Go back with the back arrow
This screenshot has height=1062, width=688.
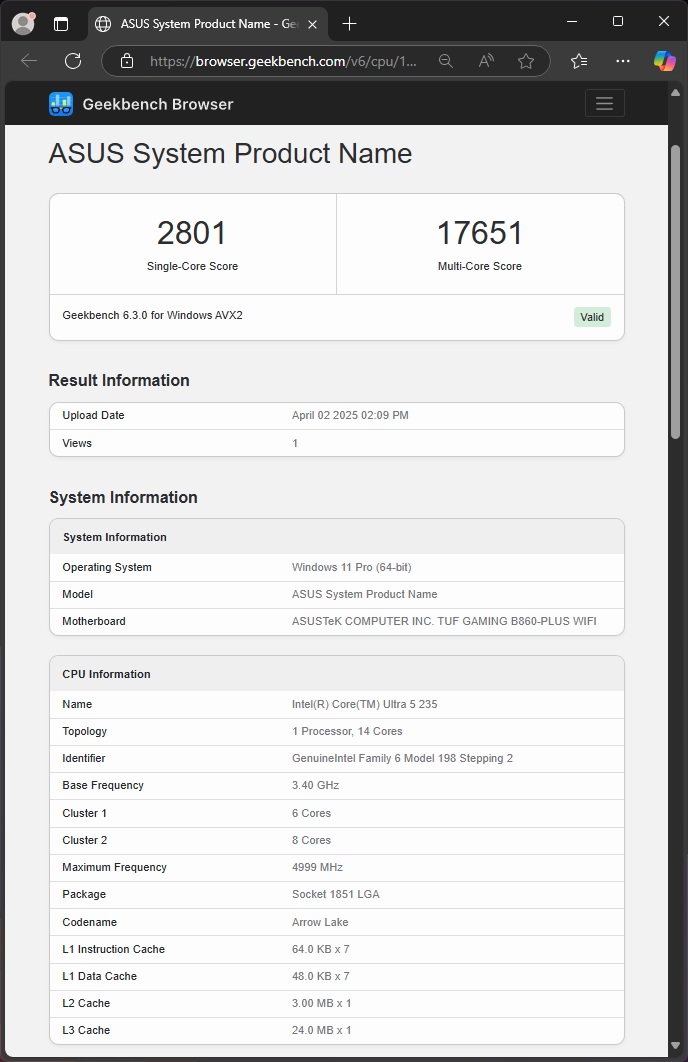29,61
